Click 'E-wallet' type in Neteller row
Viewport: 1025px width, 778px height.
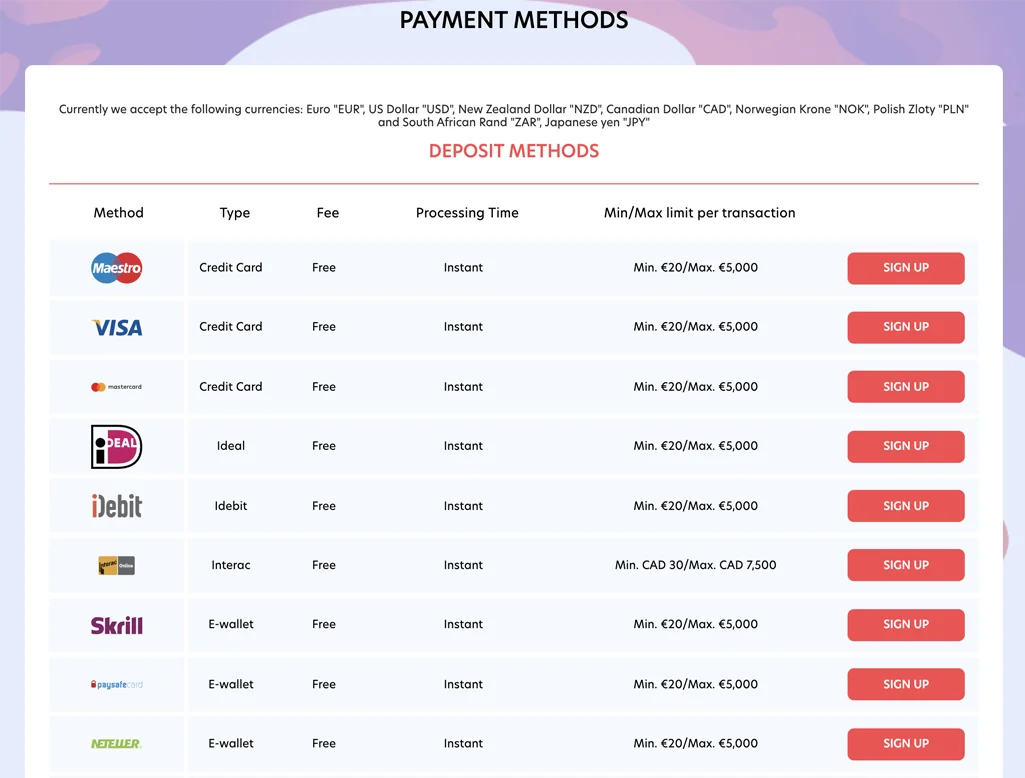click(x=231, y=743)
